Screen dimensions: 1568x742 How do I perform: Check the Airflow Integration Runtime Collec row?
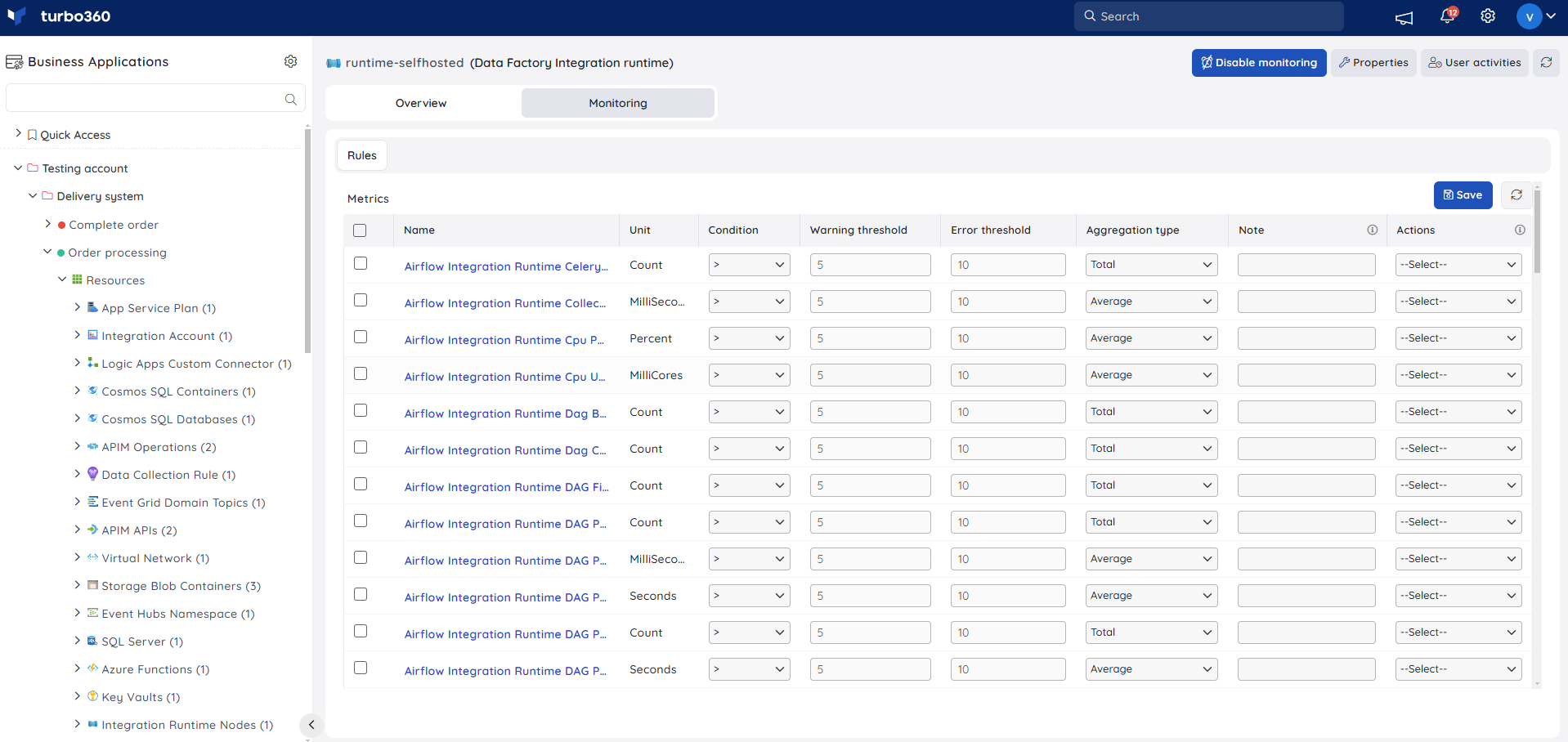[361, 300]
